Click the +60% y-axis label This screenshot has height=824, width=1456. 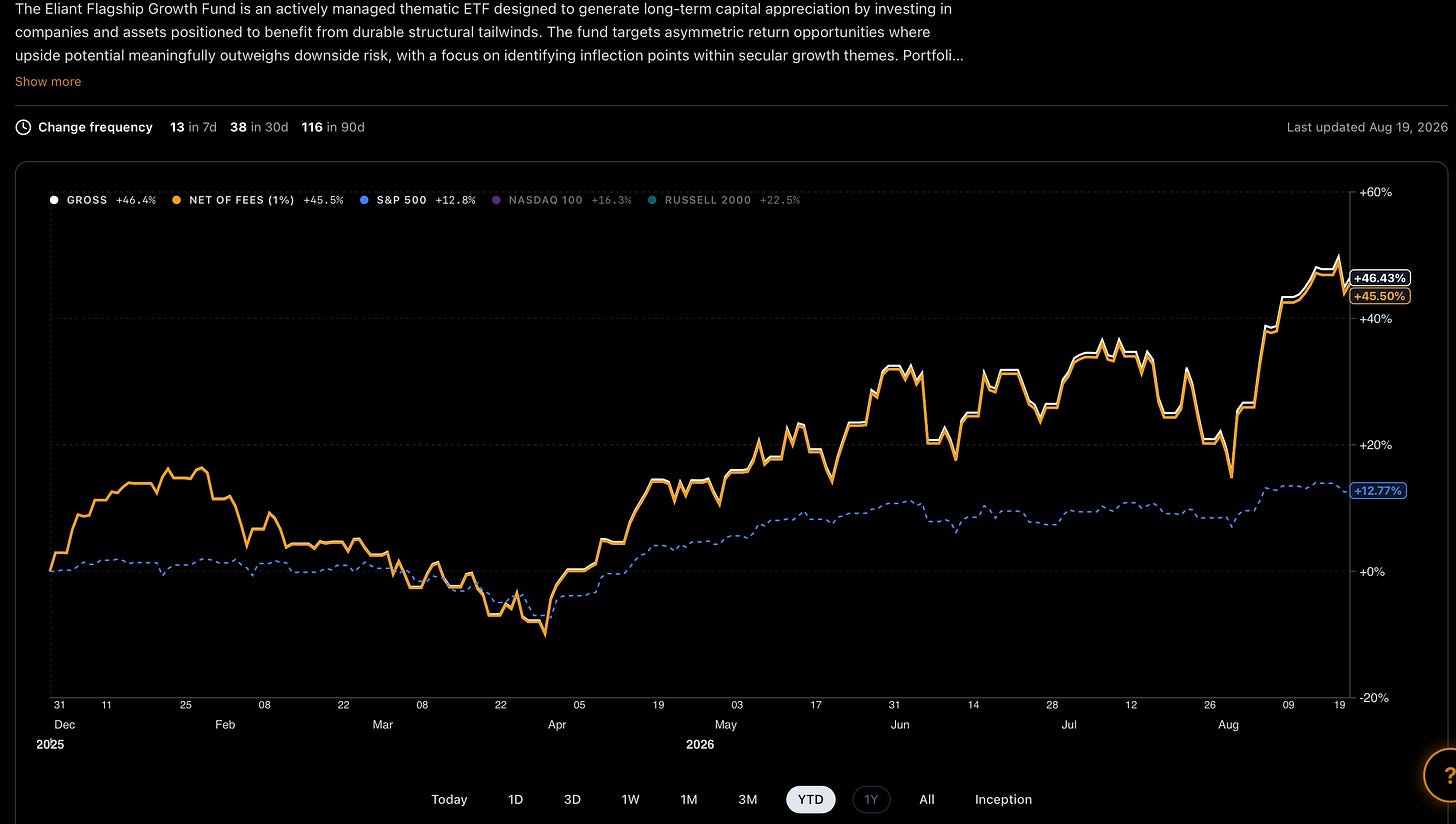click(x=1375, y=192)
